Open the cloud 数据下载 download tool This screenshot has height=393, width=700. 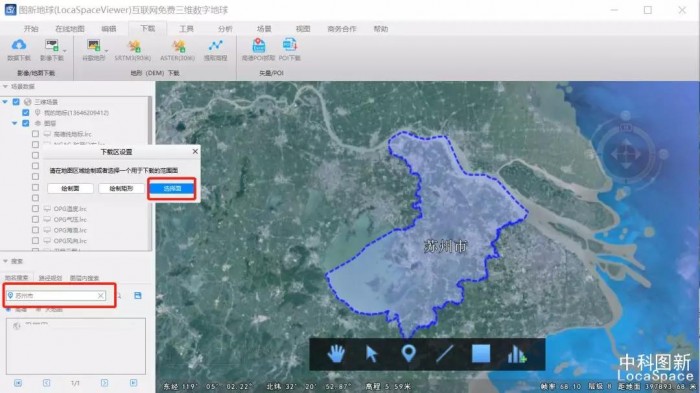[19, 50]
